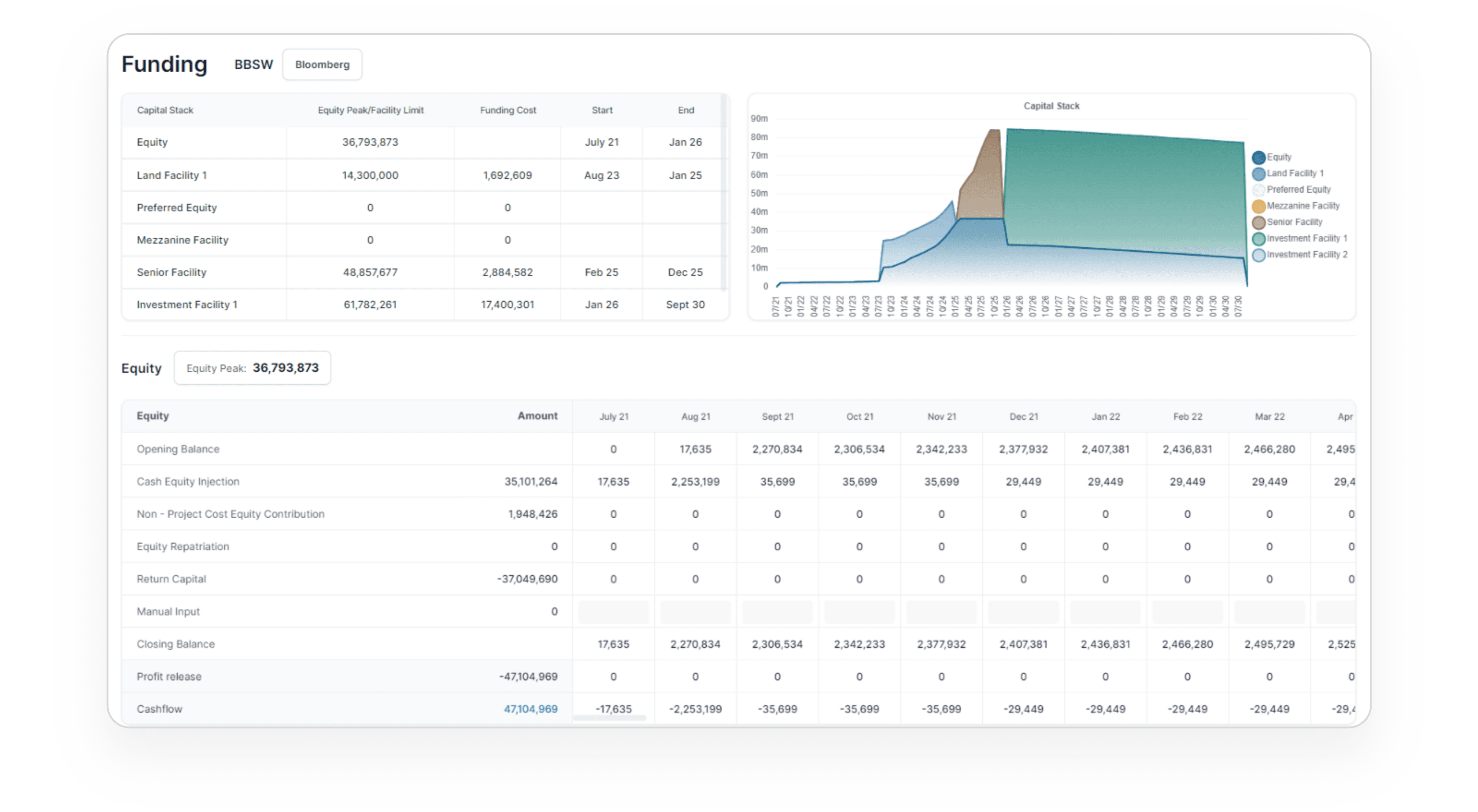Toggle Investment Facility 1 legend marker
The width and height of the screenshot is (1478, 812).
coord(1259,238)
